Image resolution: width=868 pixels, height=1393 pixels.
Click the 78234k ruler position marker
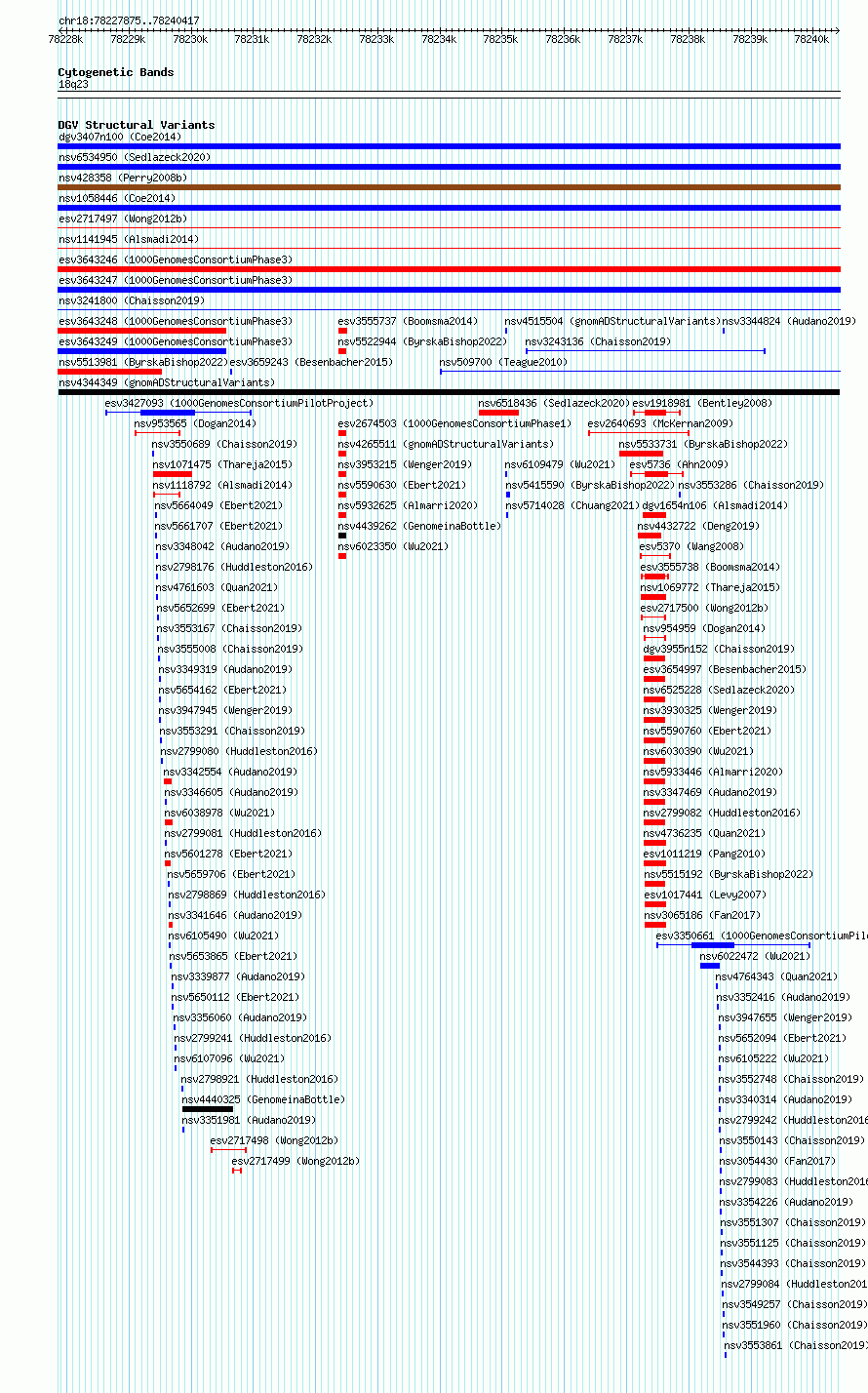pyautogui.click(x=439, y=39)
